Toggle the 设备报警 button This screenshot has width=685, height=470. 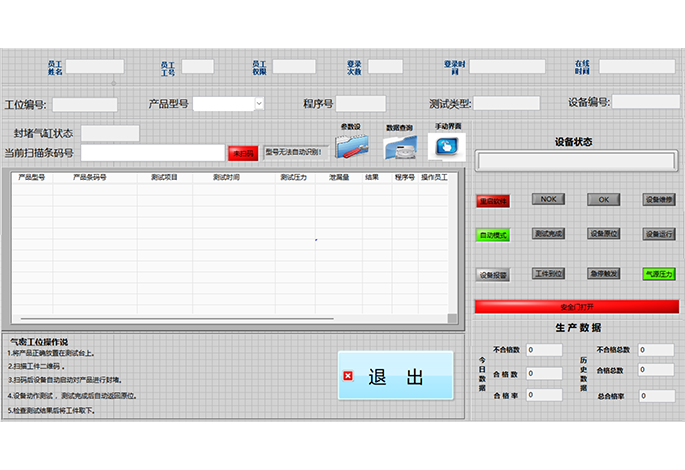(x=493, y=275)
